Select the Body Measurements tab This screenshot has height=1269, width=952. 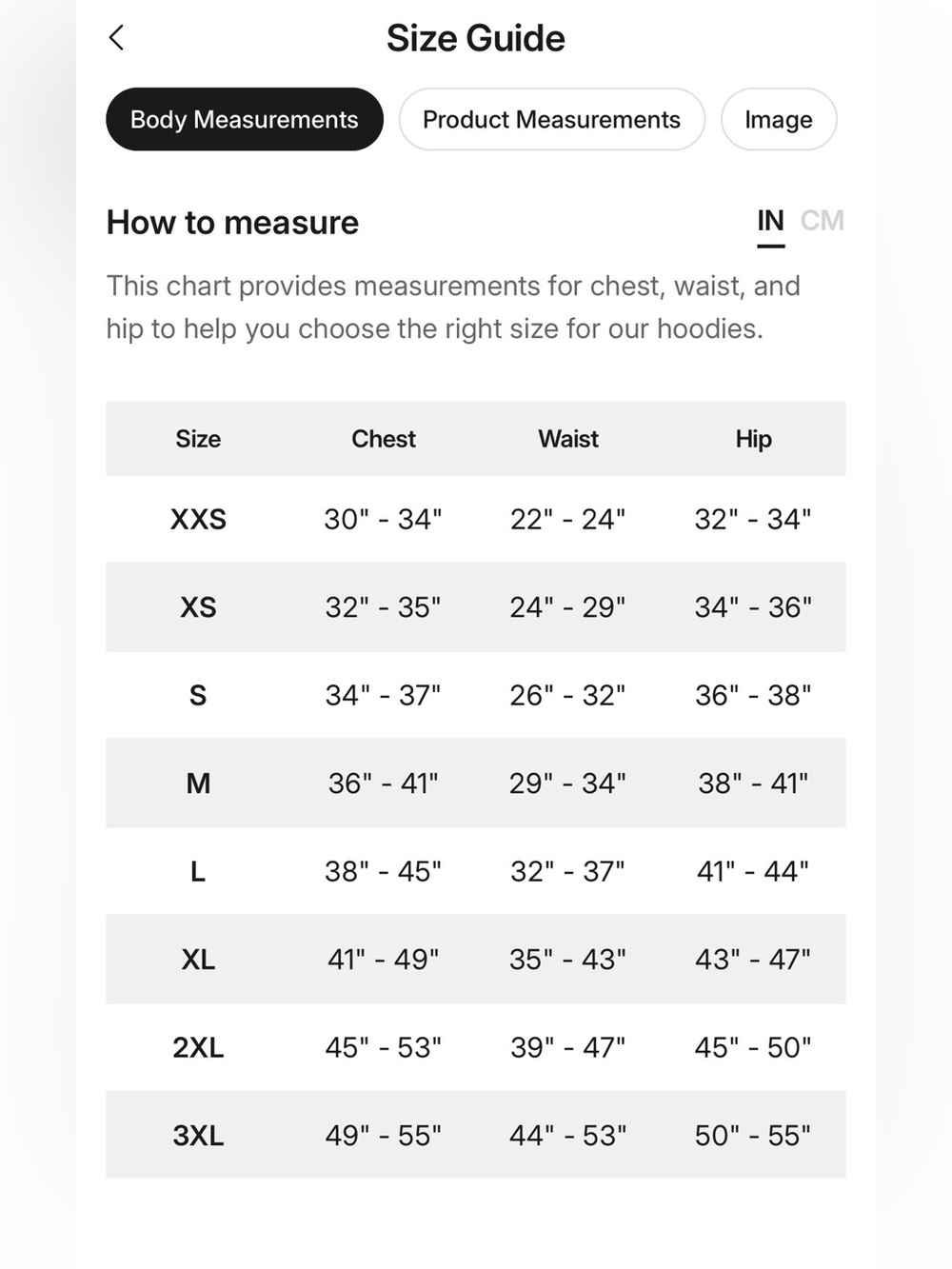245,119
